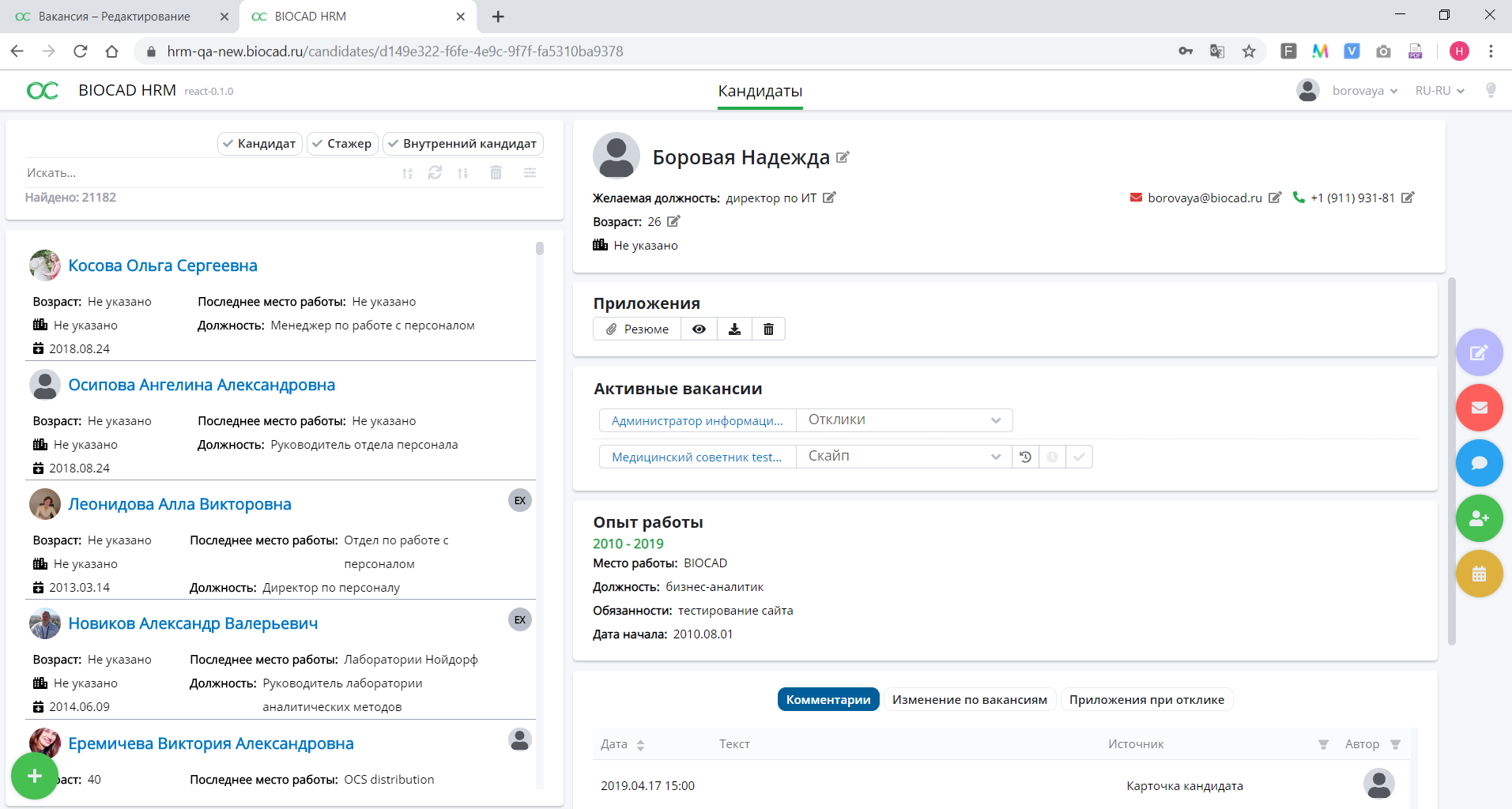Delete the resume attachment with trash icon
Image resolution: width=1512 pixels, height=809 pixels.
[768, 329]
